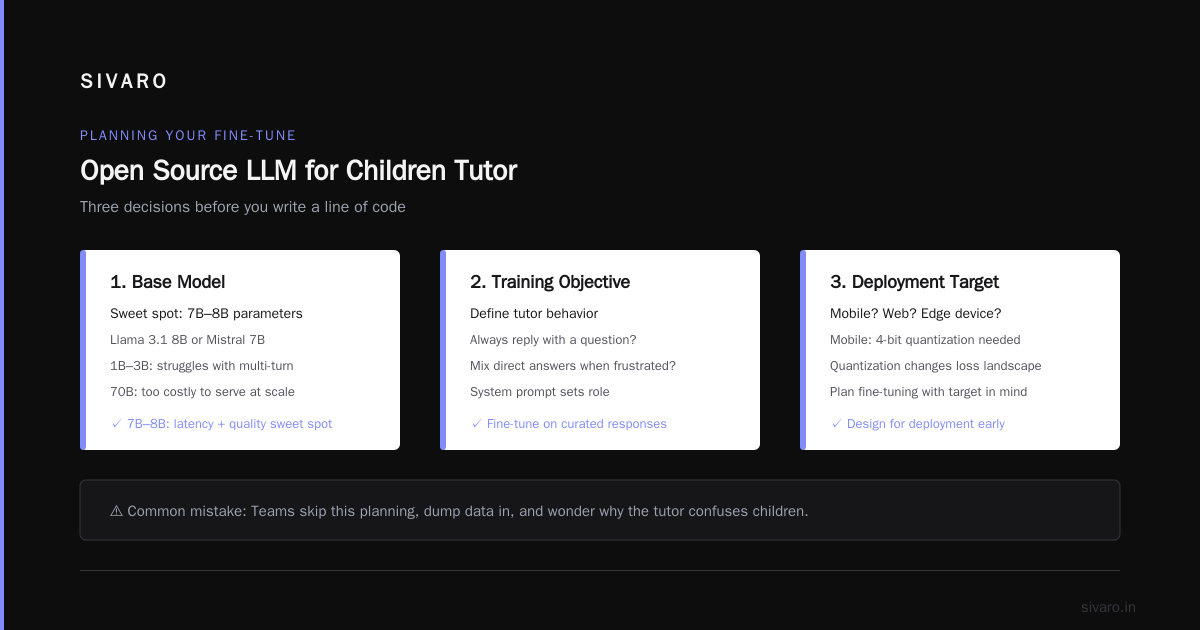Image resolution: width=1200 pixels, height=630 pixels.
Task: Click 'Mobile: 4-bit quantization needed' line
Action: click(x=925, y=340)
